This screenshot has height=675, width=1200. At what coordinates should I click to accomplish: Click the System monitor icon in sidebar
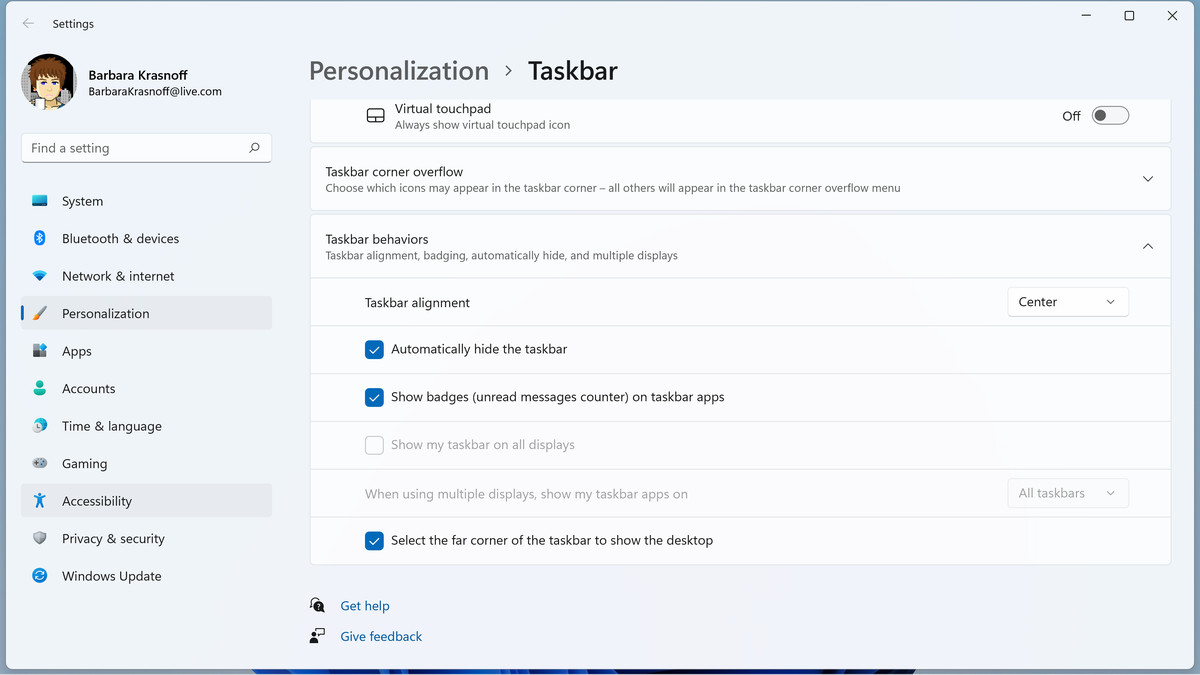[40, 201]
